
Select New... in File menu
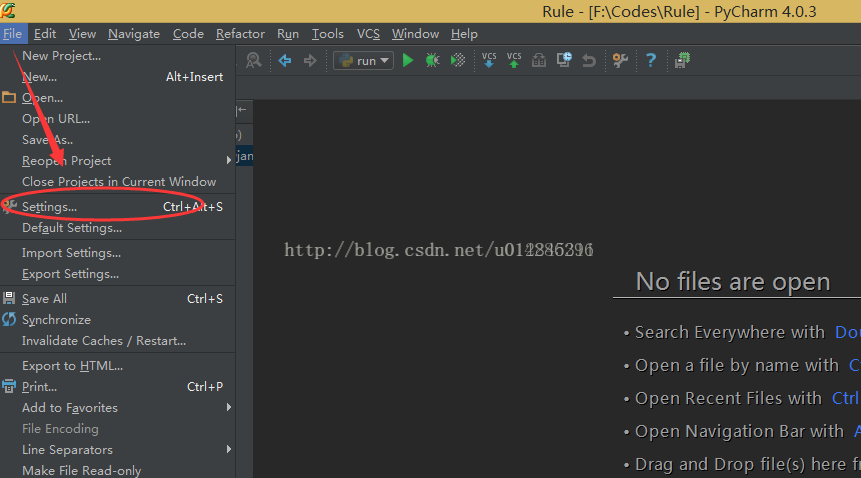[x=118, y=77]
